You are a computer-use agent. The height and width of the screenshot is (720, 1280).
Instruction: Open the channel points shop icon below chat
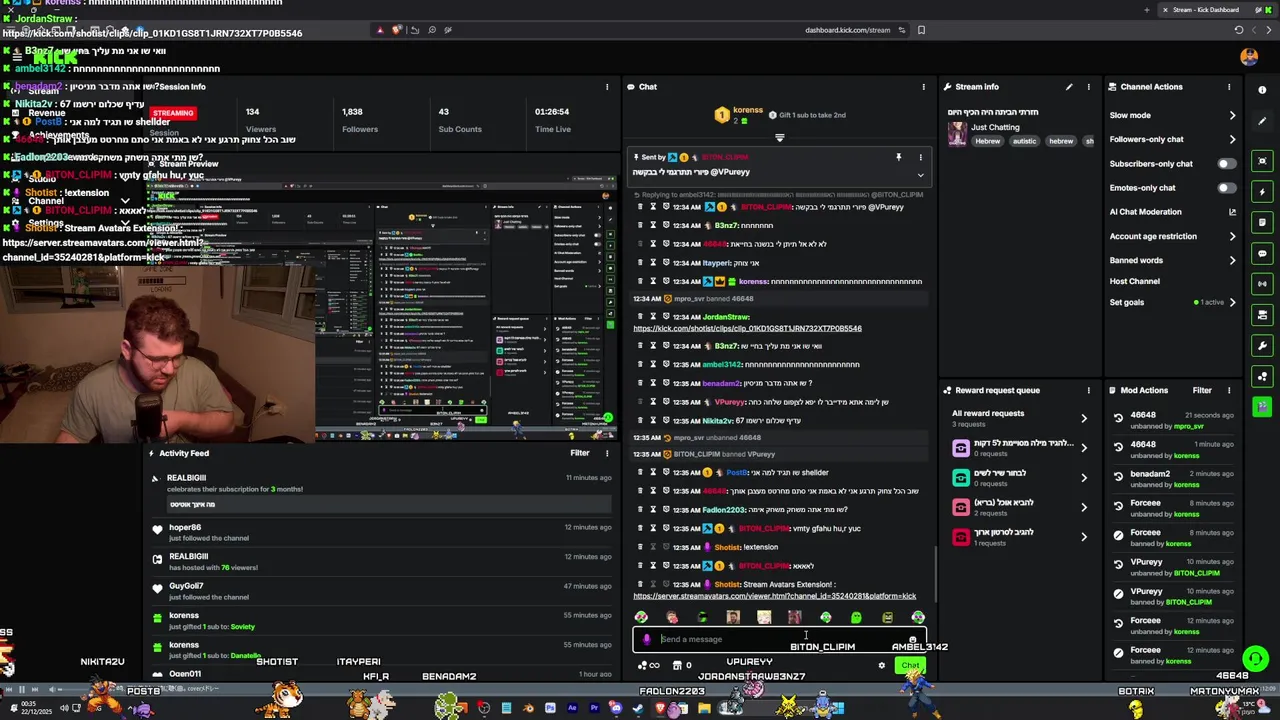click(x=677, y=665)
